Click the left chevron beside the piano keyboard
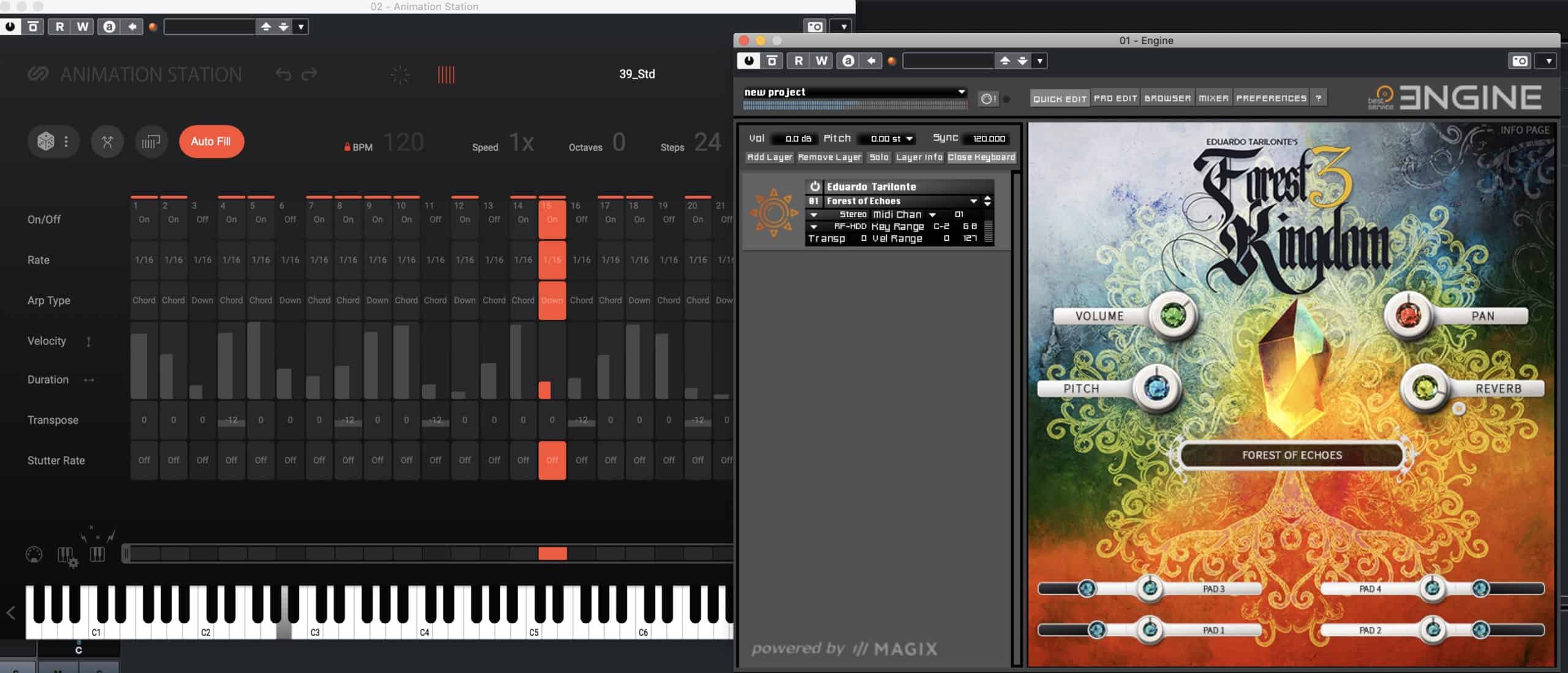Screen dimensions: 1568x673 pos(11,612)
